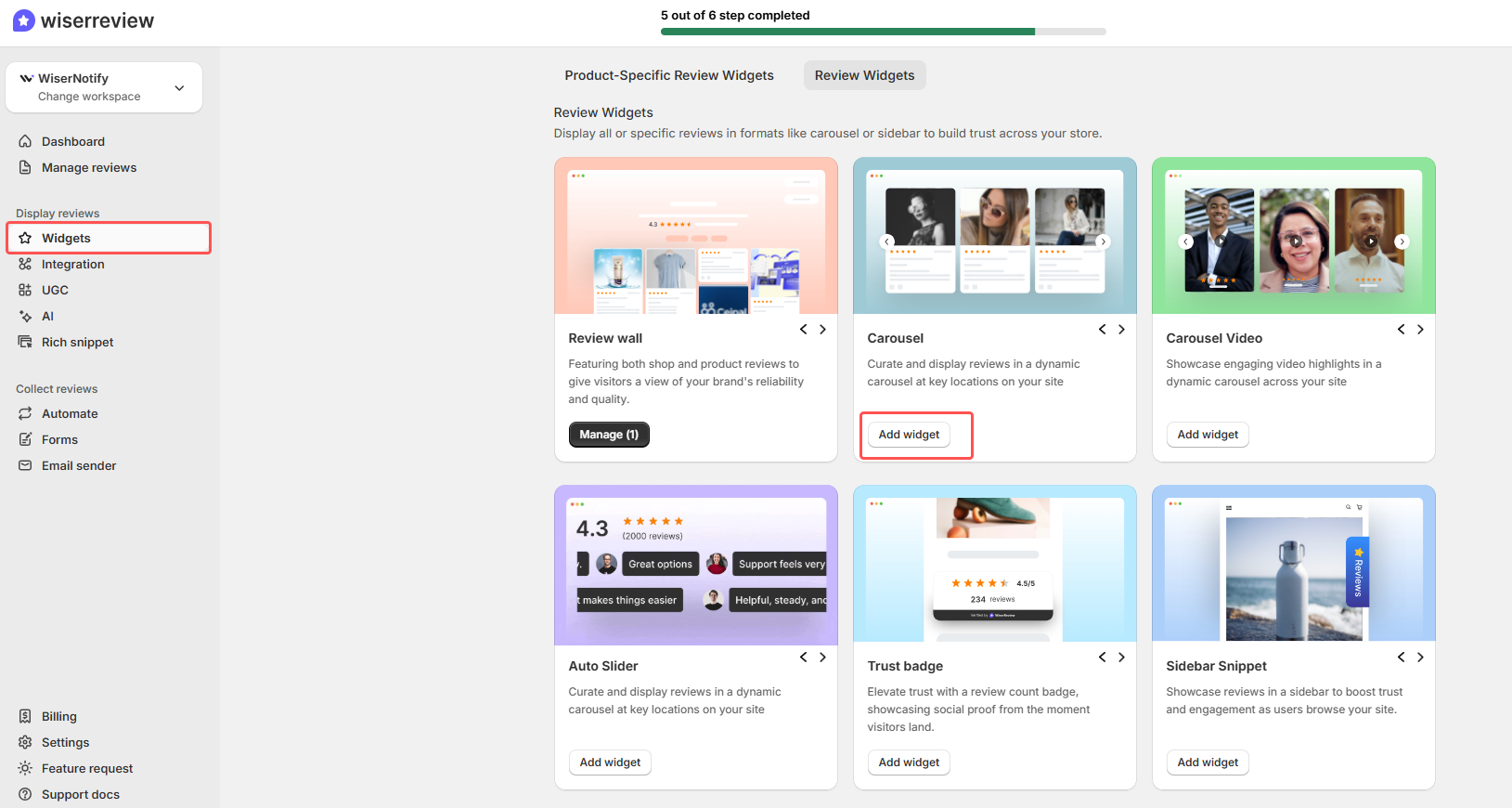Click the 'Auto Slider' card title
This screenshot has width=1512, height=808.
603,666
